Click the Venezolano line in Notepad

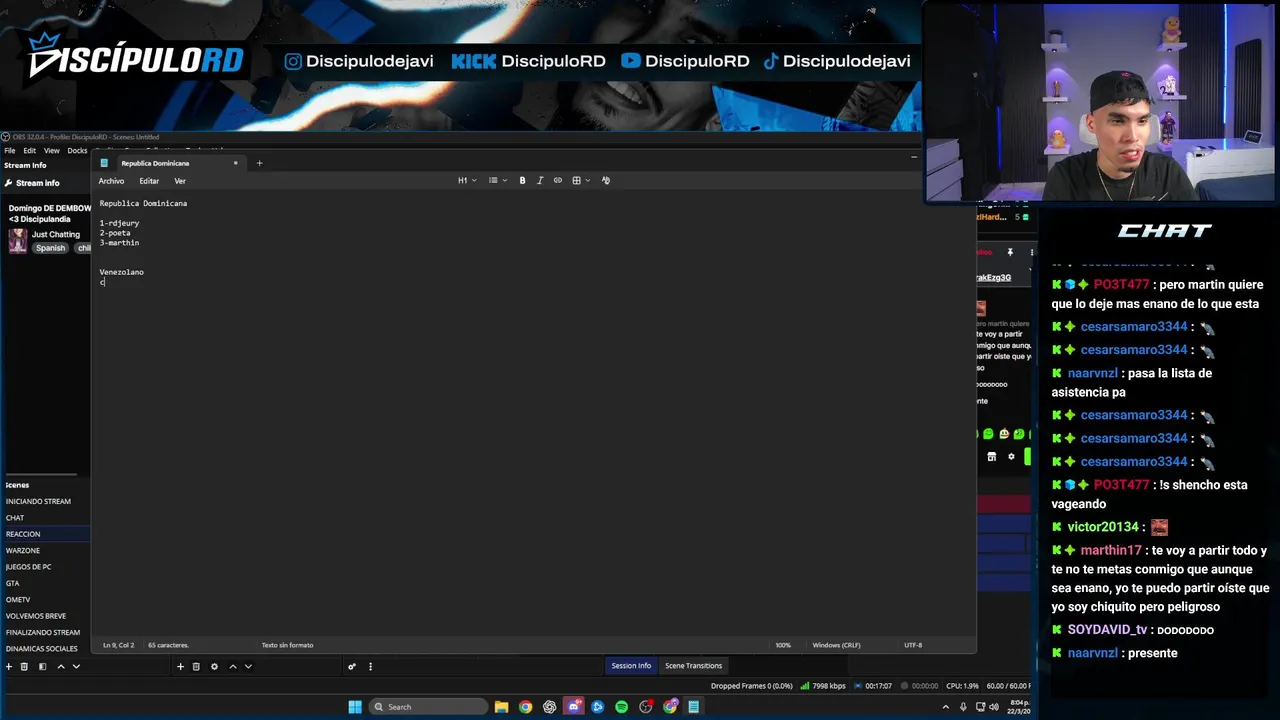[x=121, y=272]
